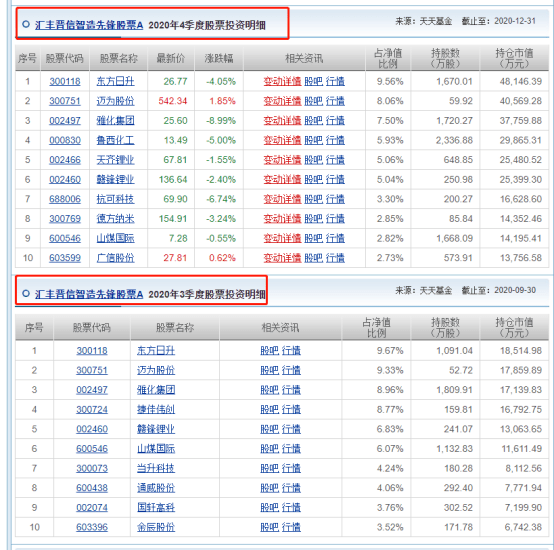Screen dimensions: 554x550
Task: Open stock name 广信股份
Action: pos(116,258)
